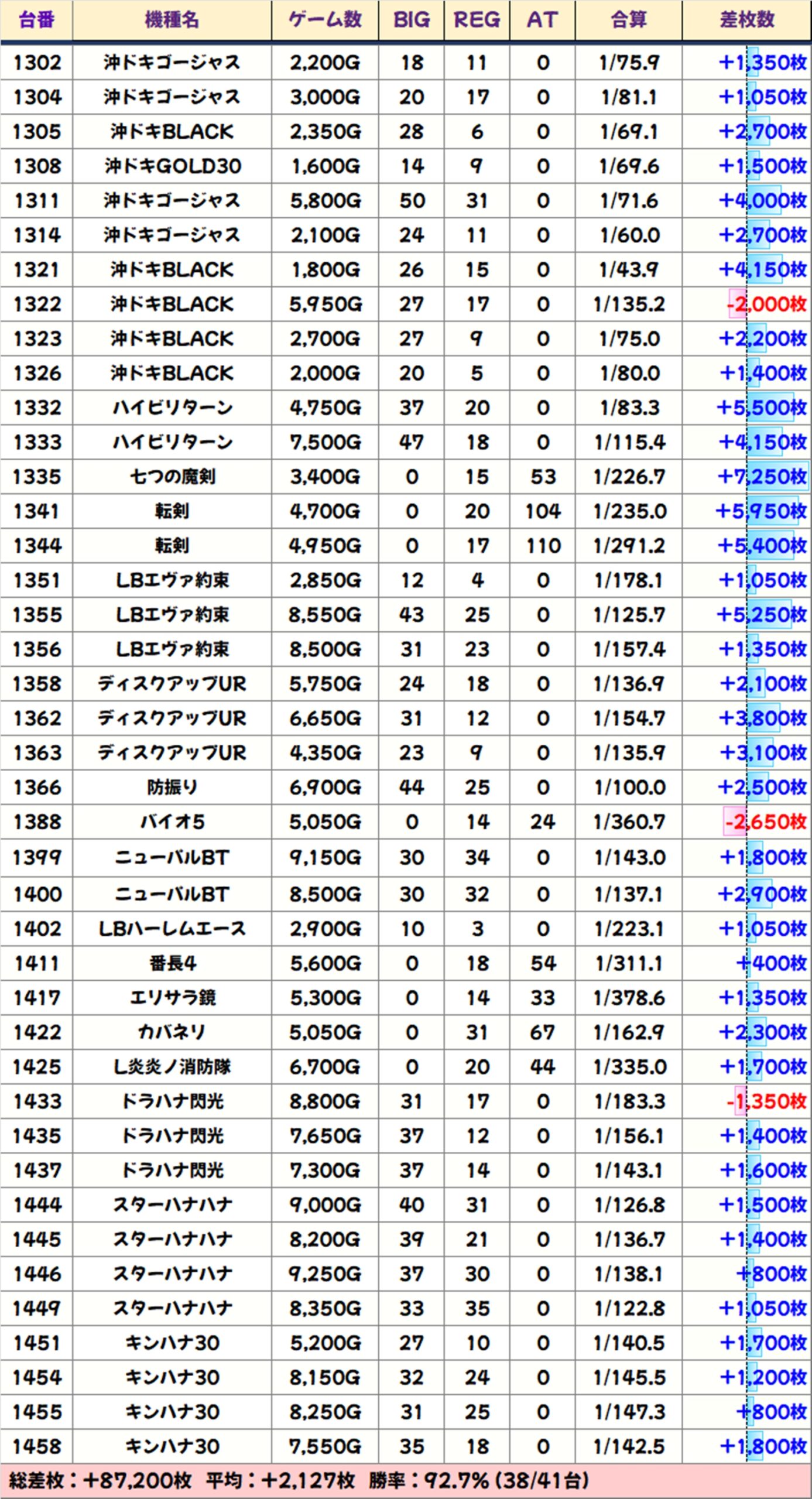The image size is (812, 1499).
Task: Click AT count 110 in row 1344
Action: pyautogui.click(x=543, y=546)
